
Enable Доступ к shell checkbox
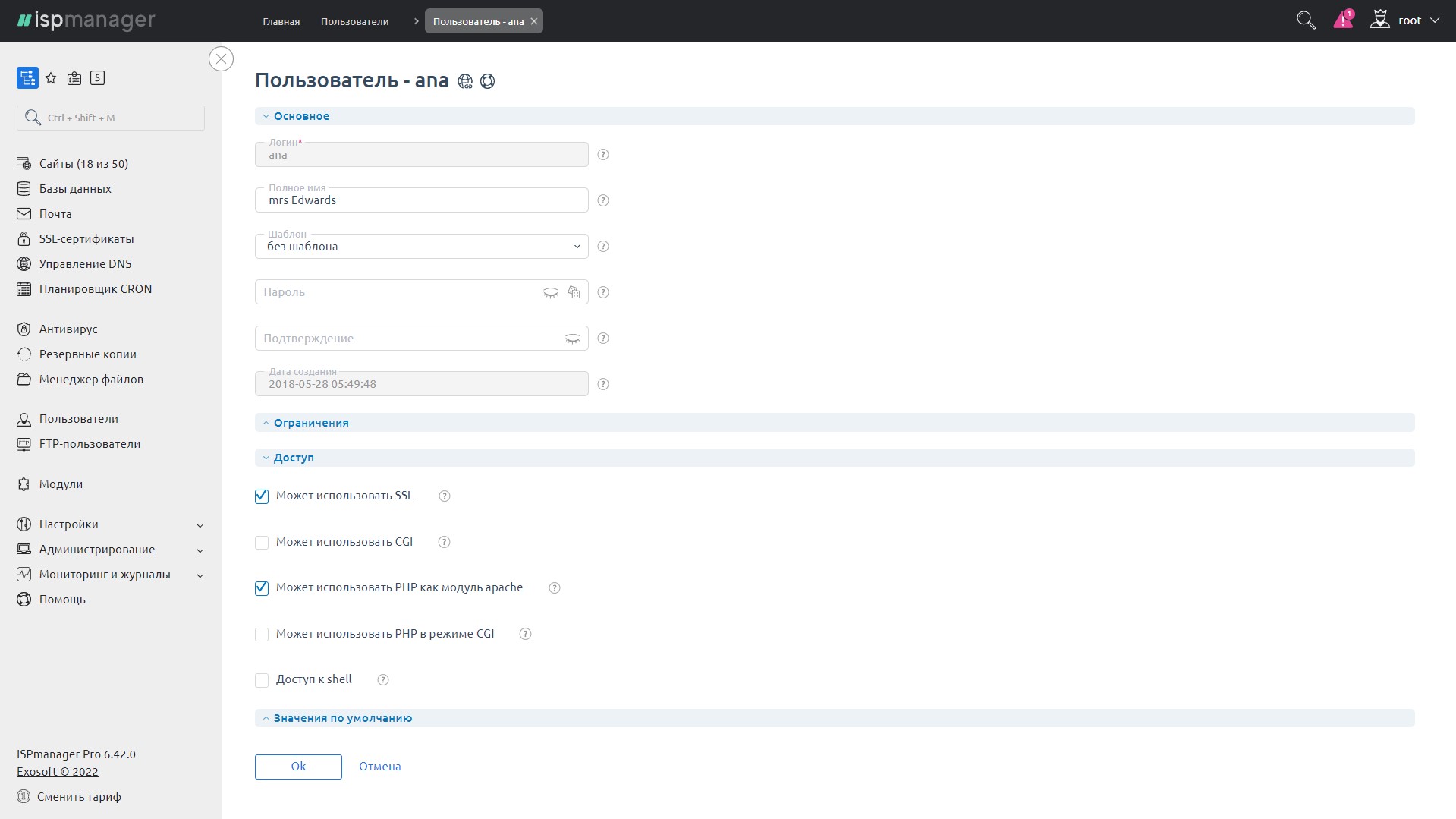tap(262, 680)
